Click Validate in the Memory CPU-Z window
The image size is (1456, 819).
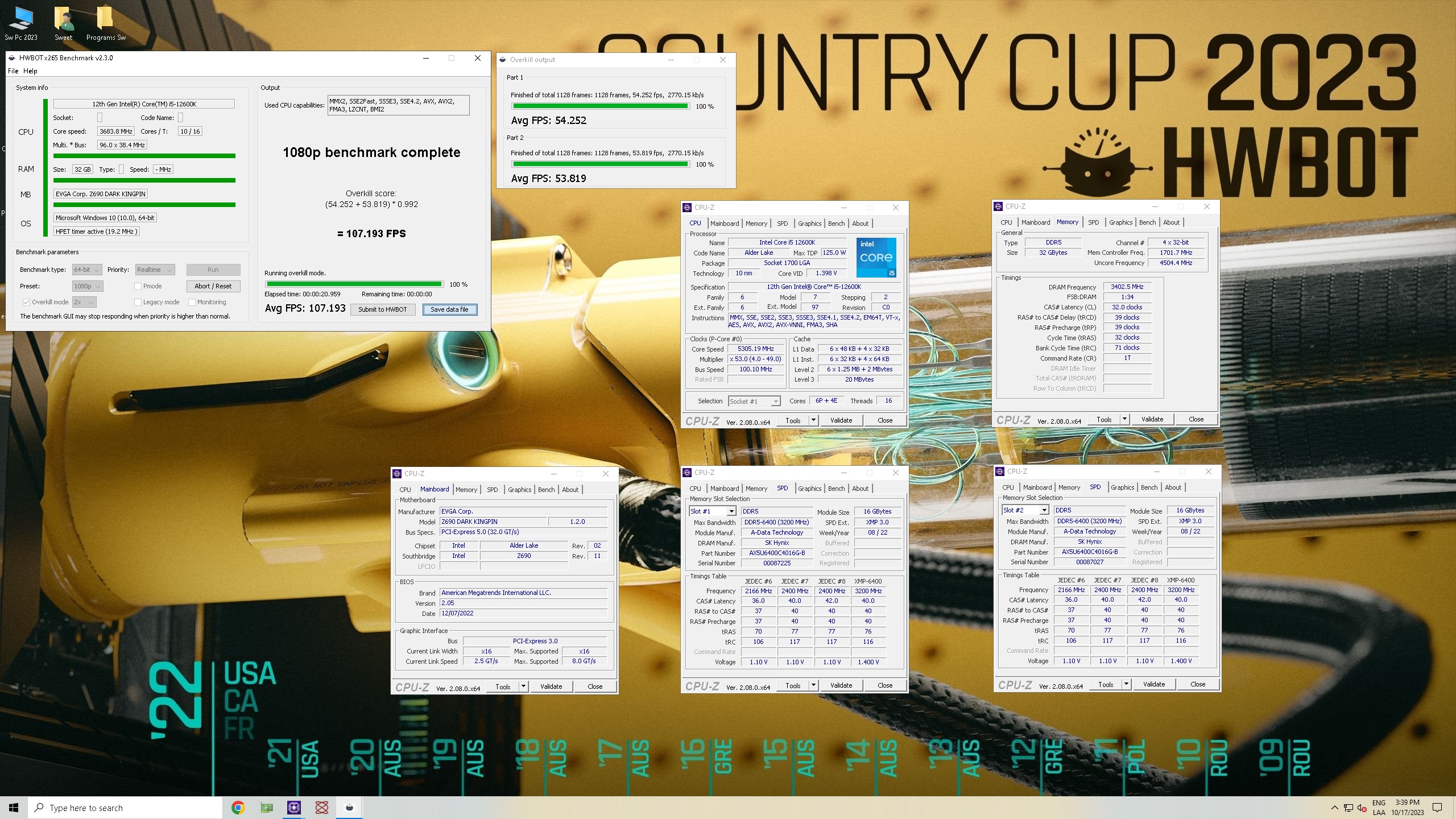click(1152, 419)
